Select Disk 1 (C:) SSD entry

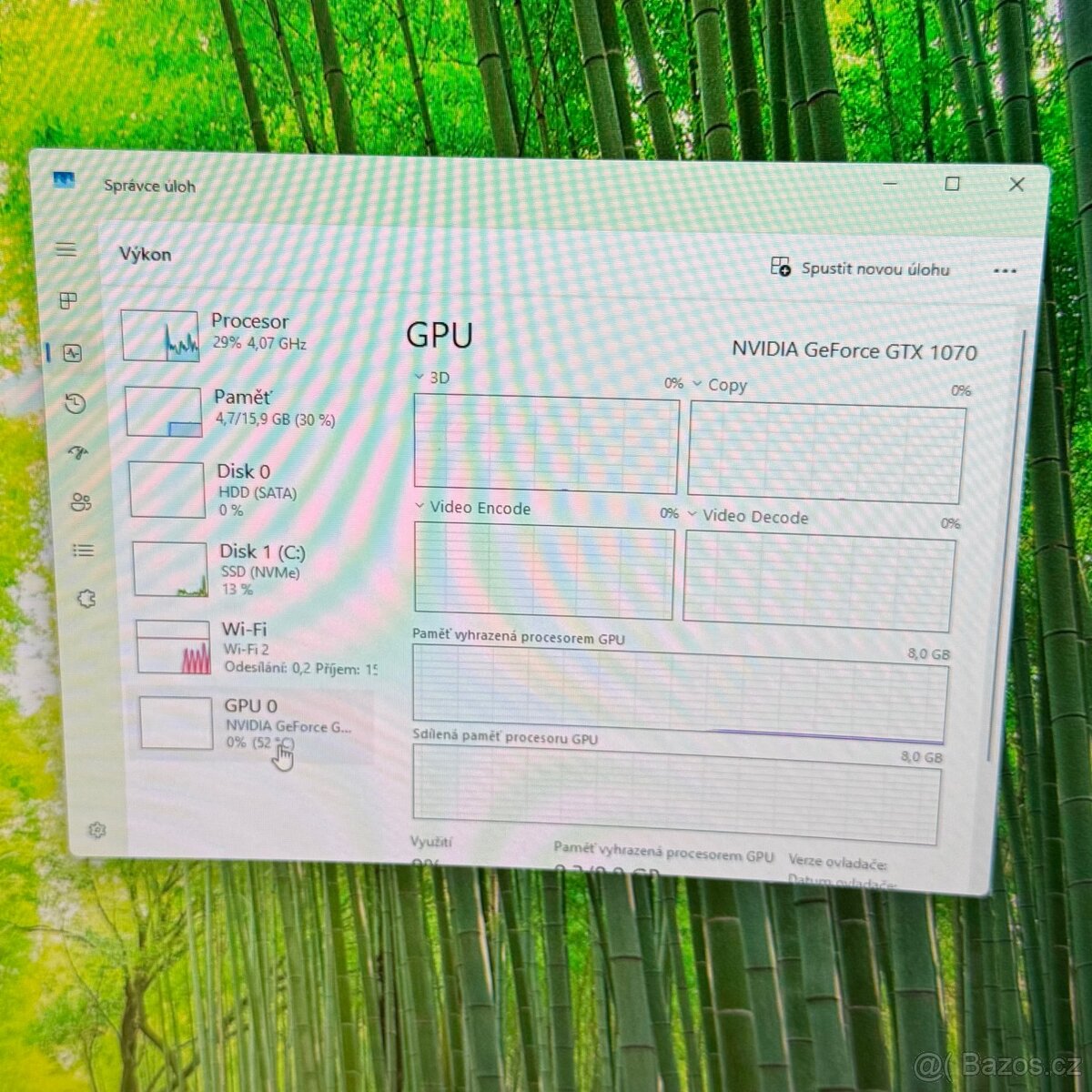point(254,569)
